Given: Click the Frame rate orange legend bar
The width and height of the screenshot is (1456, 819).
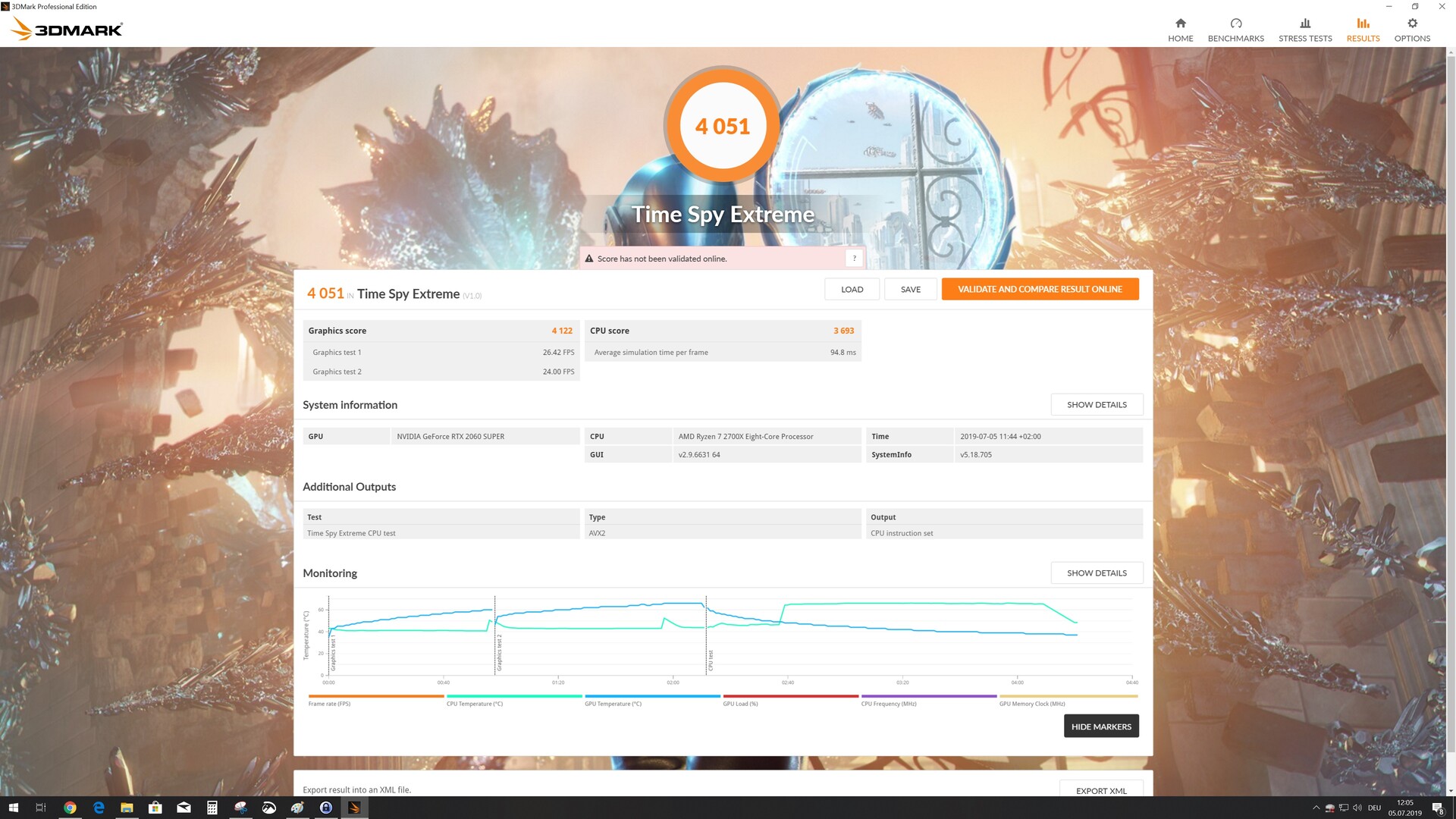Looking at the screenshot, I should click(376, 696).
